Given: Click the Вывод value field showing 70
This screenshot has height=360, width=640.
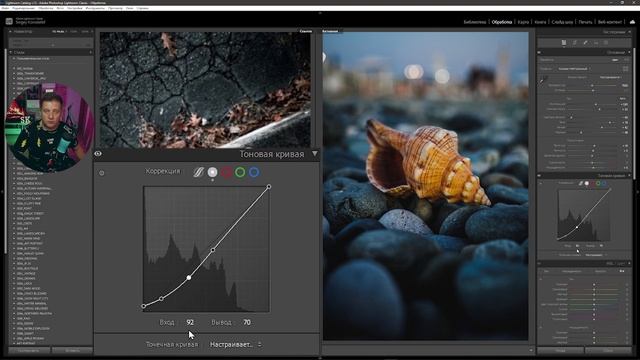Looking at the screenshot, I should tap(247, 322).
